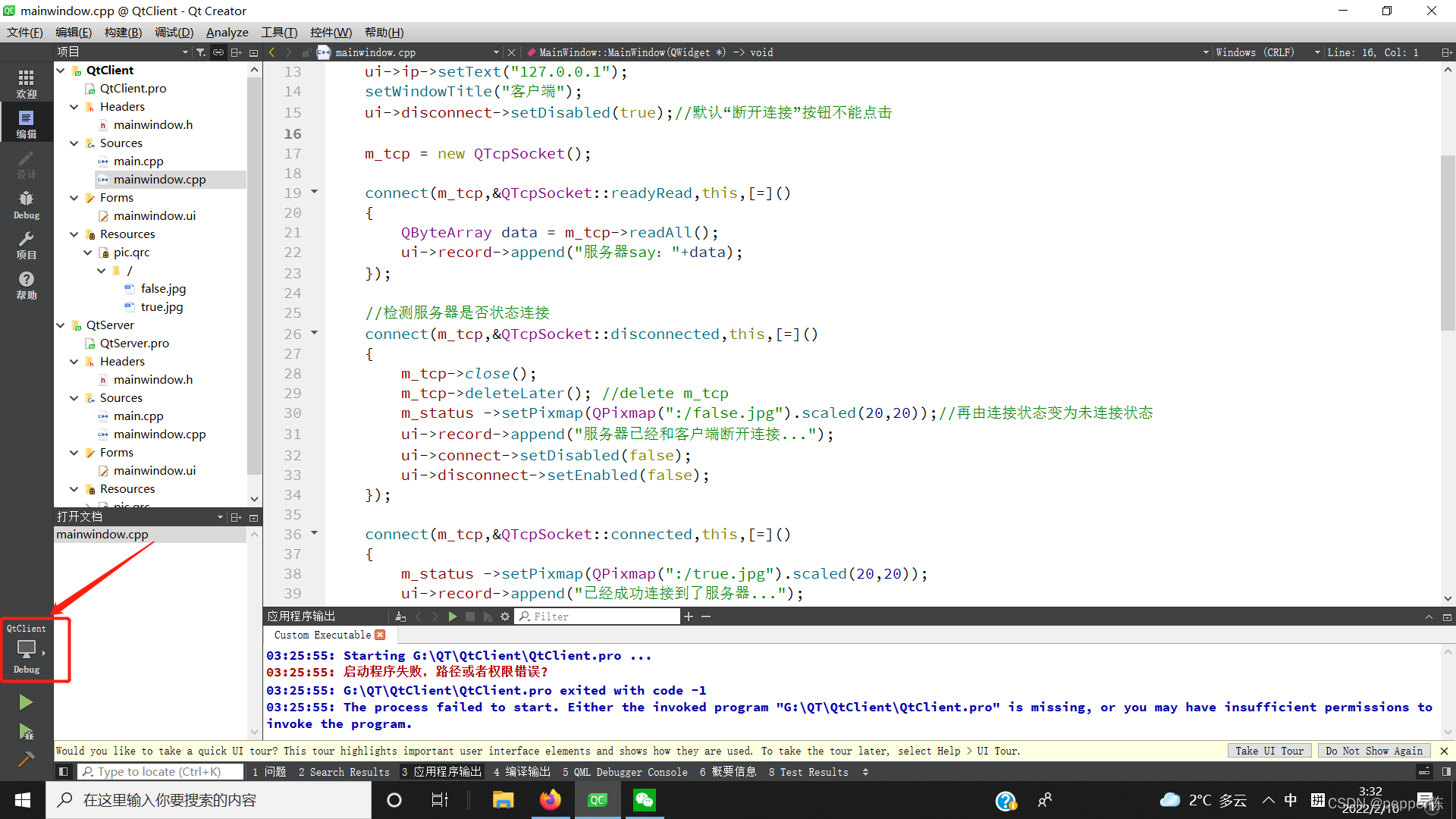Toggle the right sidebar visibility button
Viewport: 1456px width, 819px height.
pos(1446,772)
